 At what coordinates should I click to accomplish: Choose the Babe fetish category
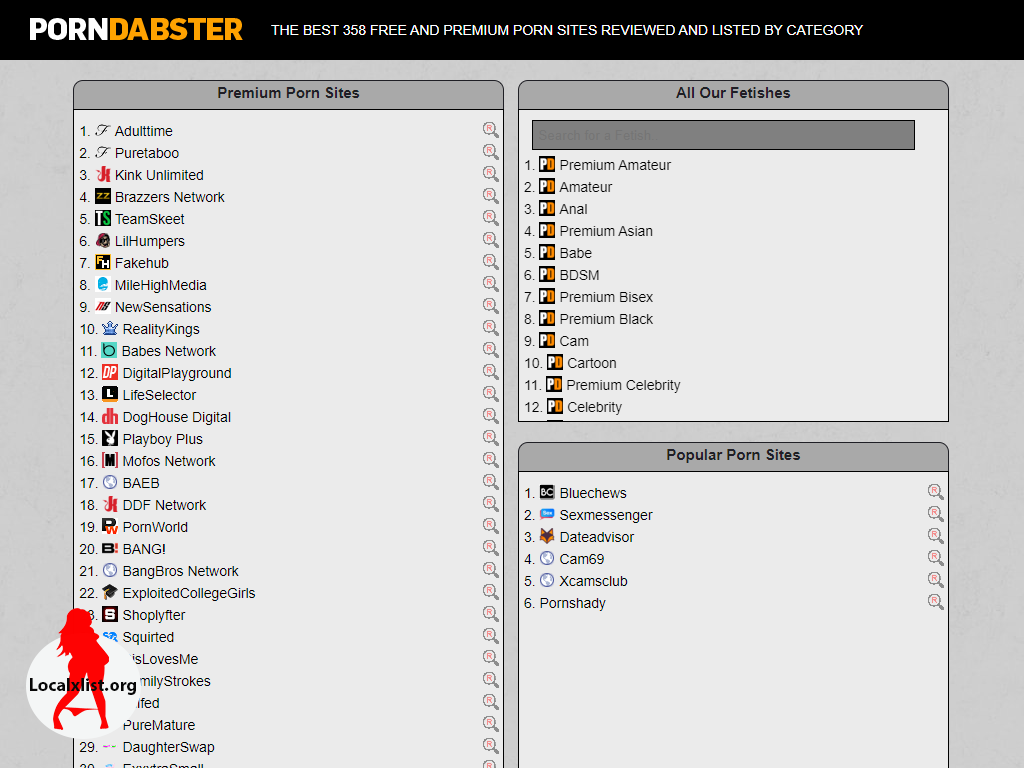[x=576, y=253]
